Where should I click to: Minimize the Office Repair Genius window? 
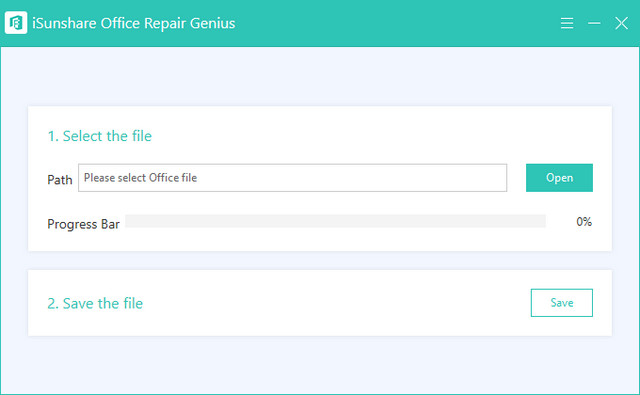click(x=594, y=23)
